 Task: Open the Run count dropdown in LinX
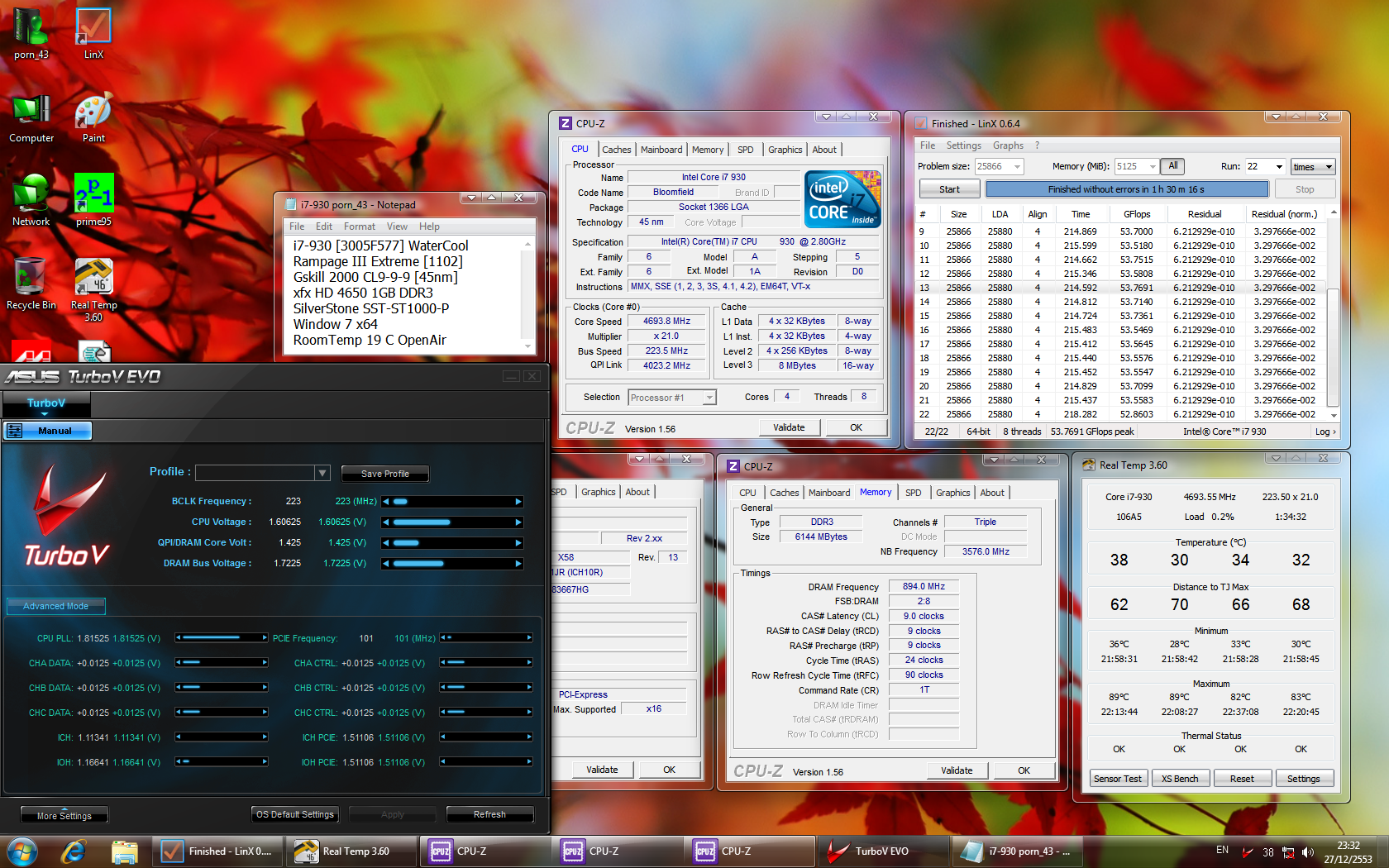(x=1279, y=167)
